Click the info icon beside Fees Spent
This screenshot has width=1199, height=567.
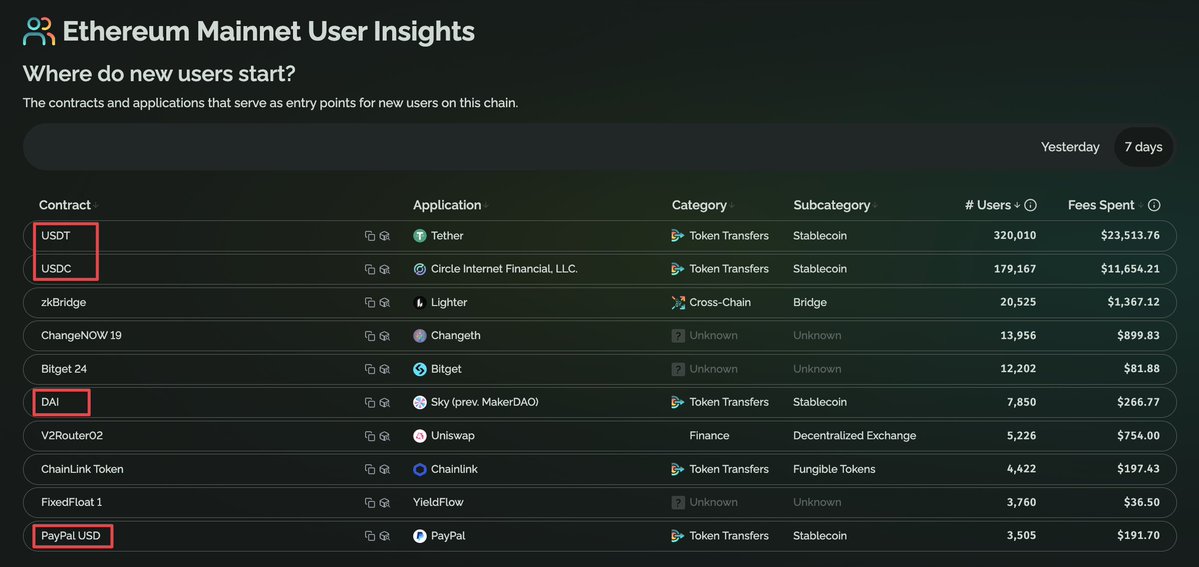point(1154,205)
